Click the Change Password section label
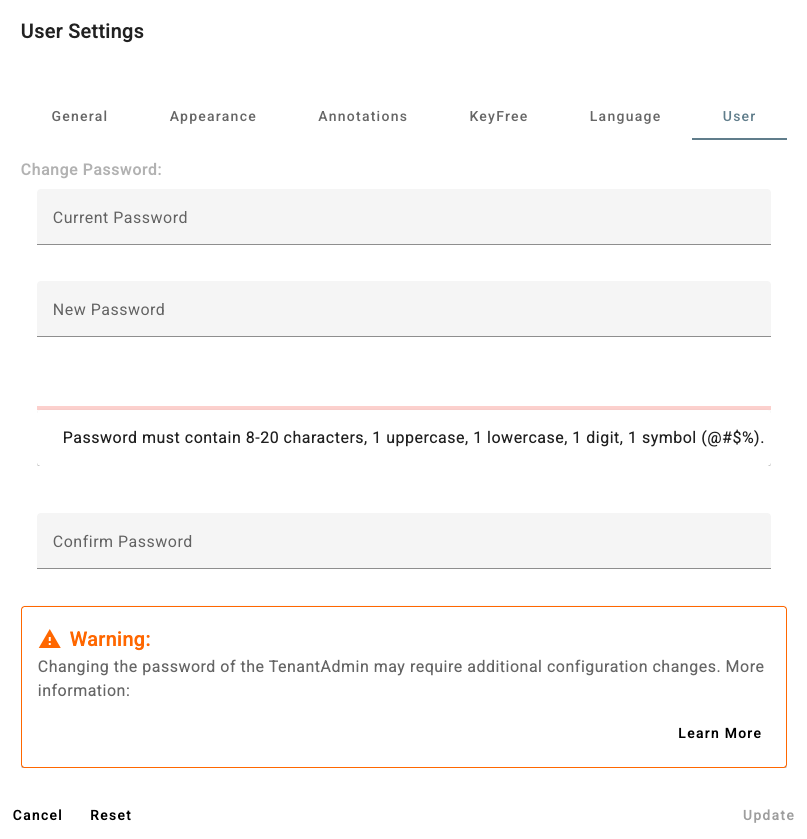 click(91, 170)
